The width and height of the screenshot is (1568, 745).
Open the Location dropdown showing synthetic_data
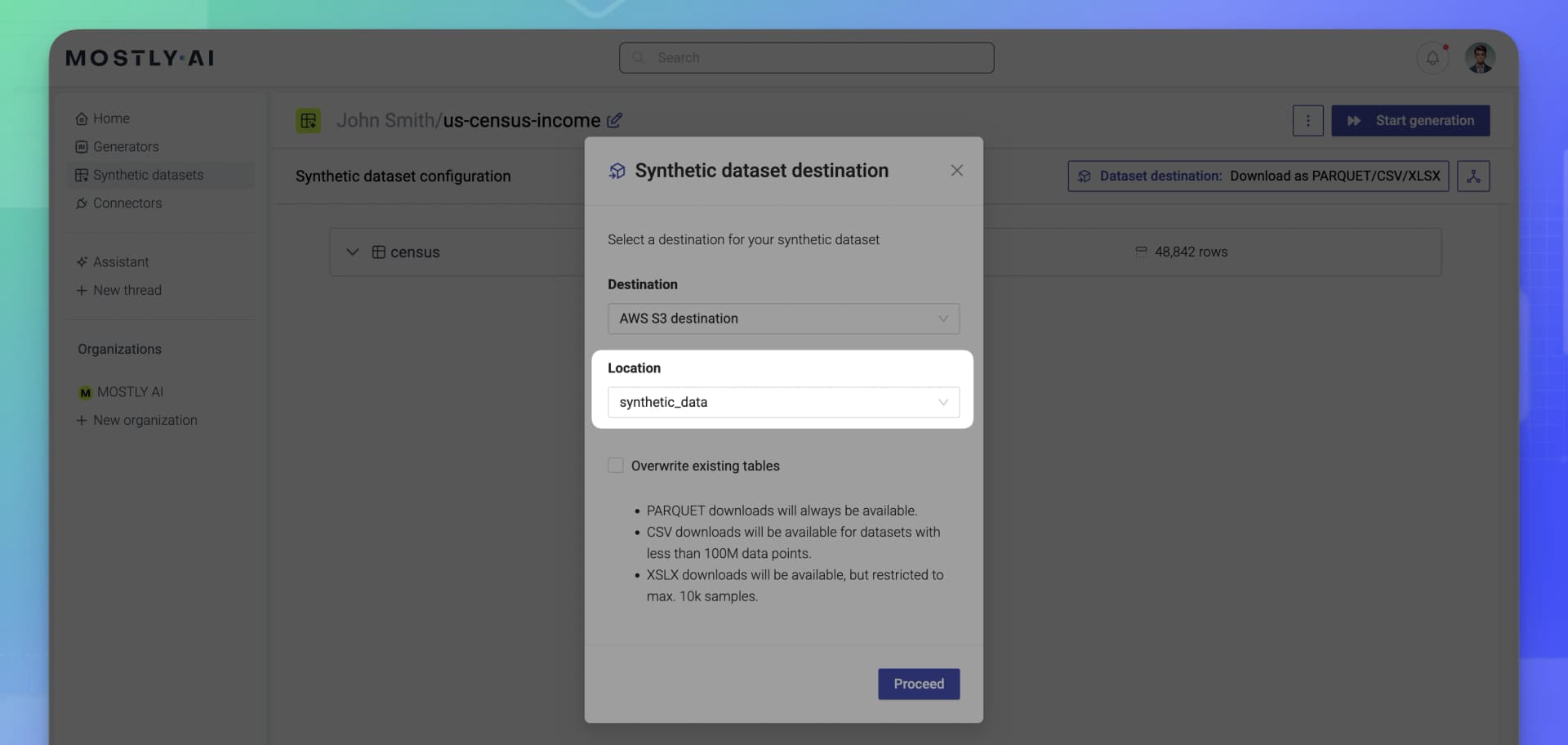783,402
